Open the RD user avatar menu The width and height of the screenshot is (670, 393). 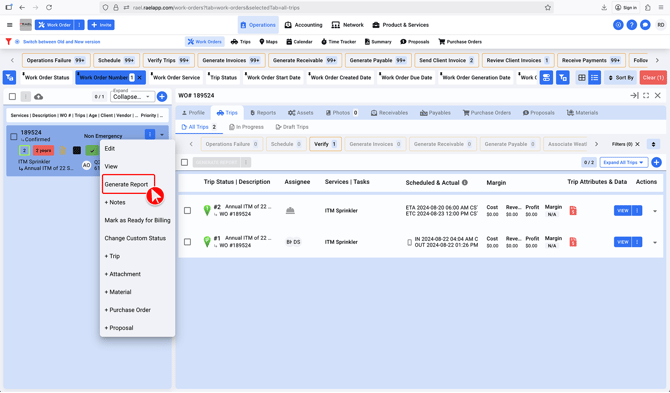[x=661, y=25]
